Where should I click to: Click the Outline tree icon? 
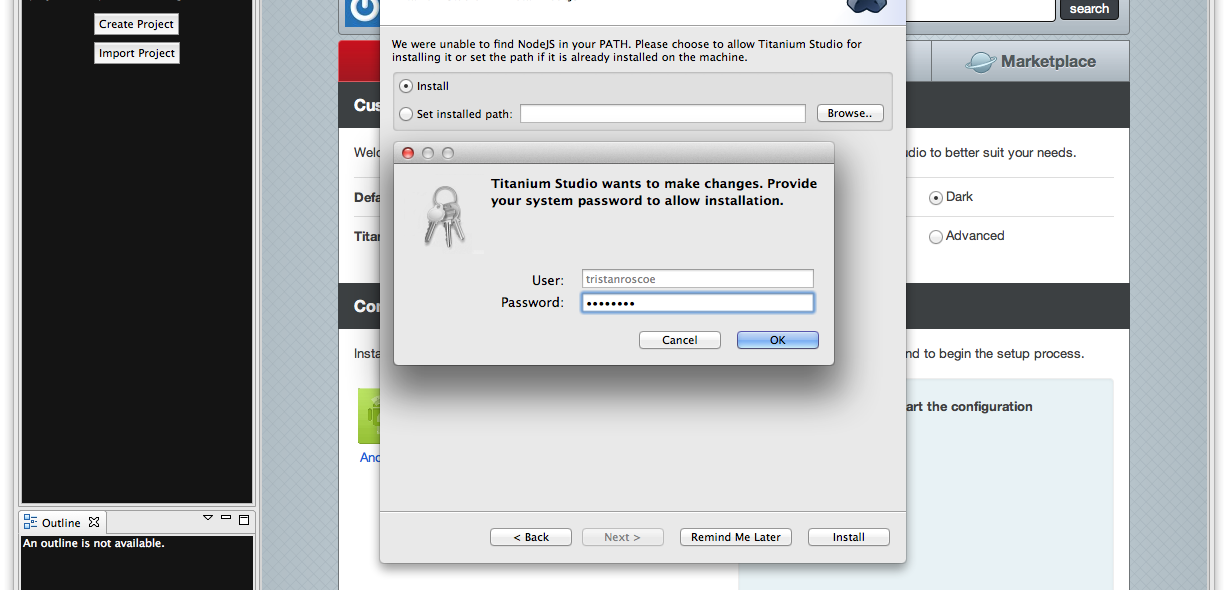[30, 522]
